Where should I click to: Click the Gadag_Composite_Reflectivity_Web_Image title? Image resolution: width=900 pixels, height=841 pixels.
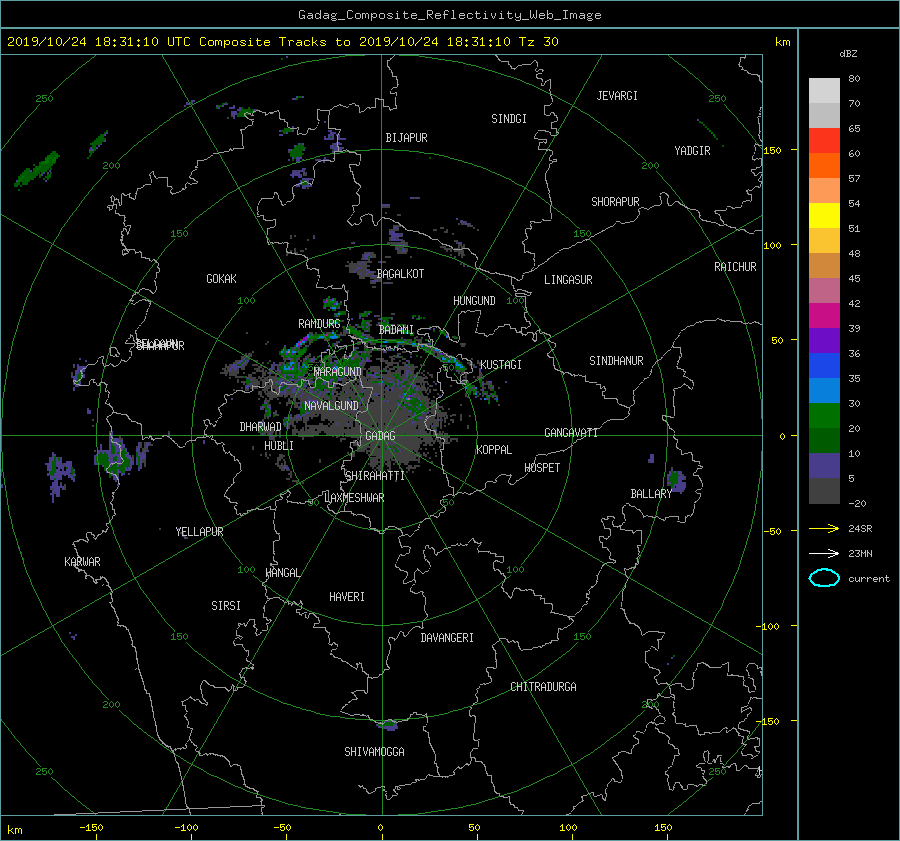click(x=449, y=15)
